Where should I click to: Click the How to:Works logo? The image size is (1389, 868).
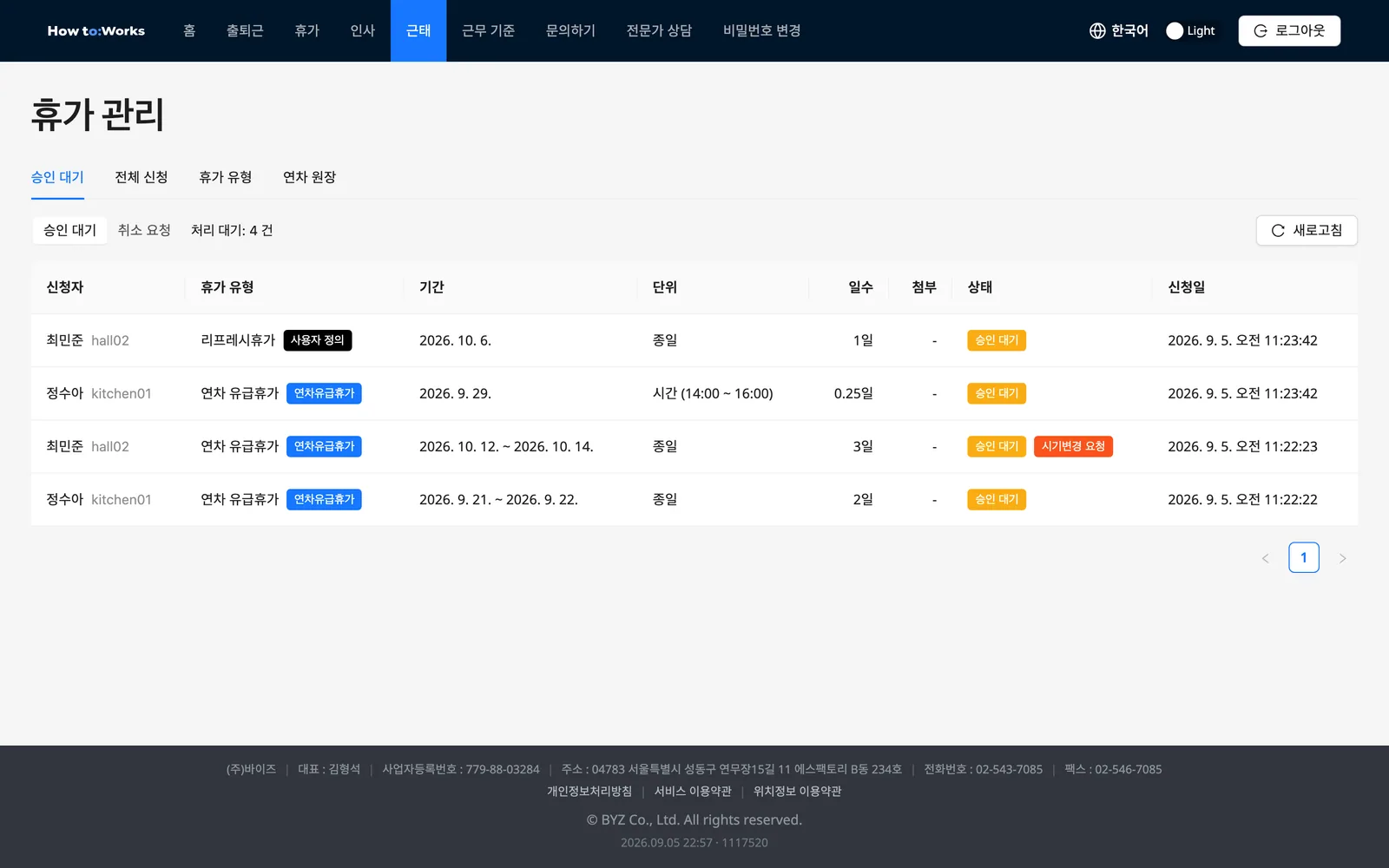click(x=96, y=30)
